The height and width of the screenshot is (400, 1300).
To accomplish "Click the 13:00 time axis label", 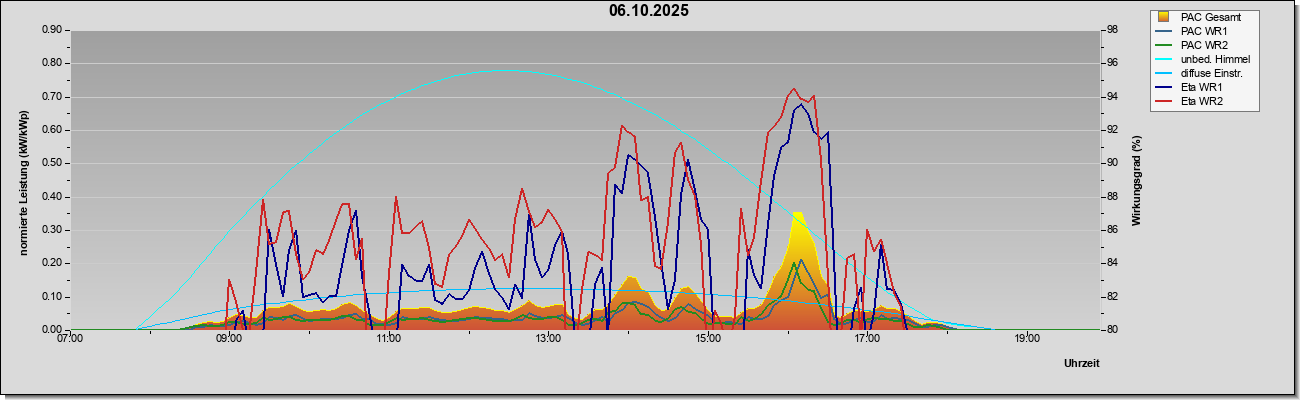I will coord(548,339).
